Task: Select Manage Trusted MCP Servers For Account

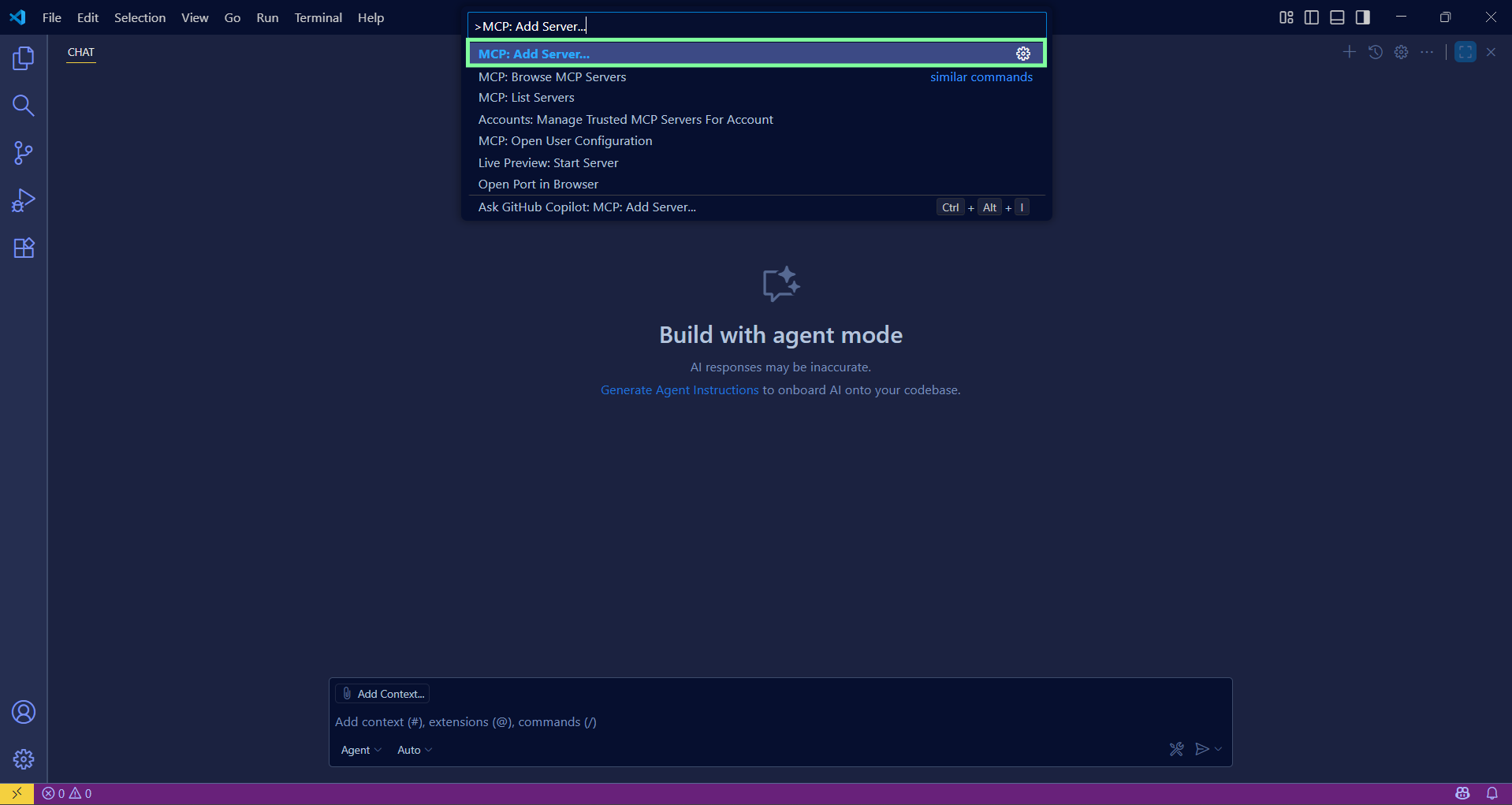Action: click(x=757, y=120)
